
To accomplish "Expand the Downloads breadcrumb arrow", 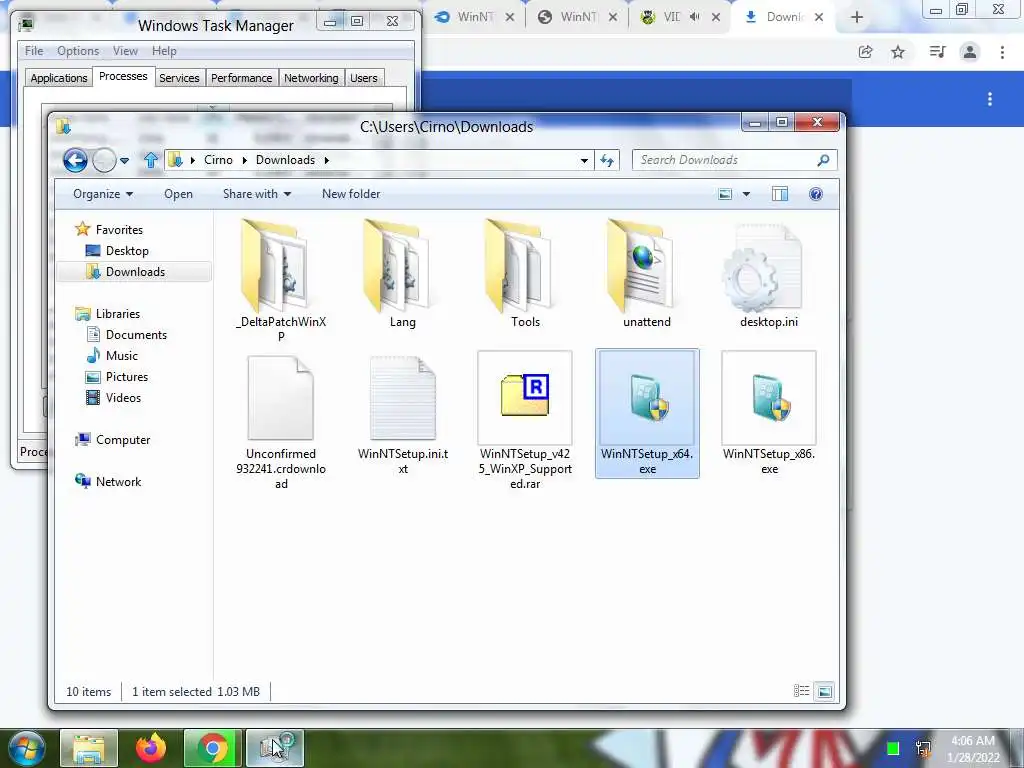I will [327, 160].
